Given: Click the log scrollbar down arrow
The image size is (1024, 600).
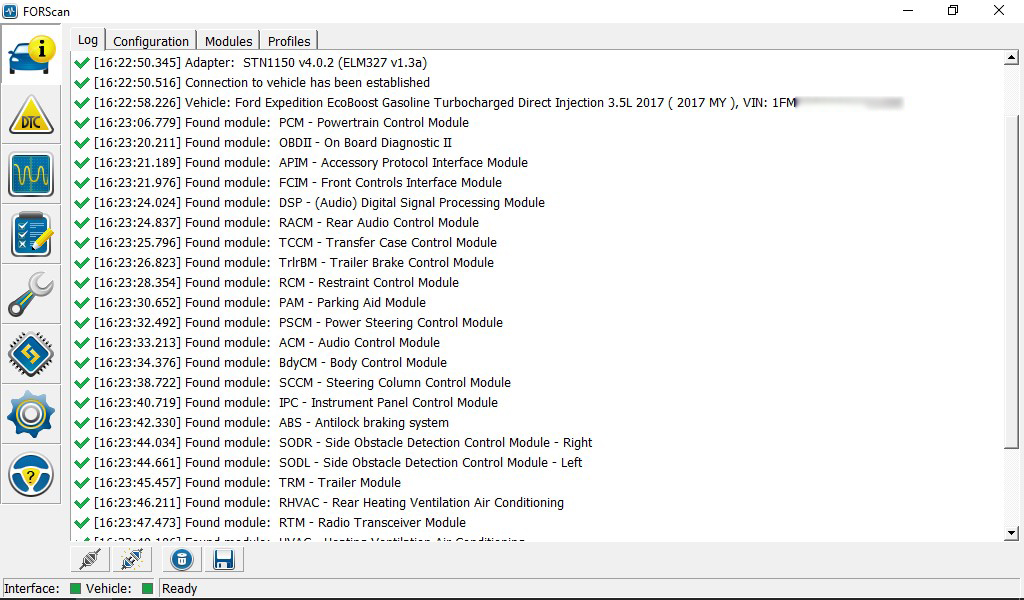Looking at the screenshot, I should (1011, 533).
